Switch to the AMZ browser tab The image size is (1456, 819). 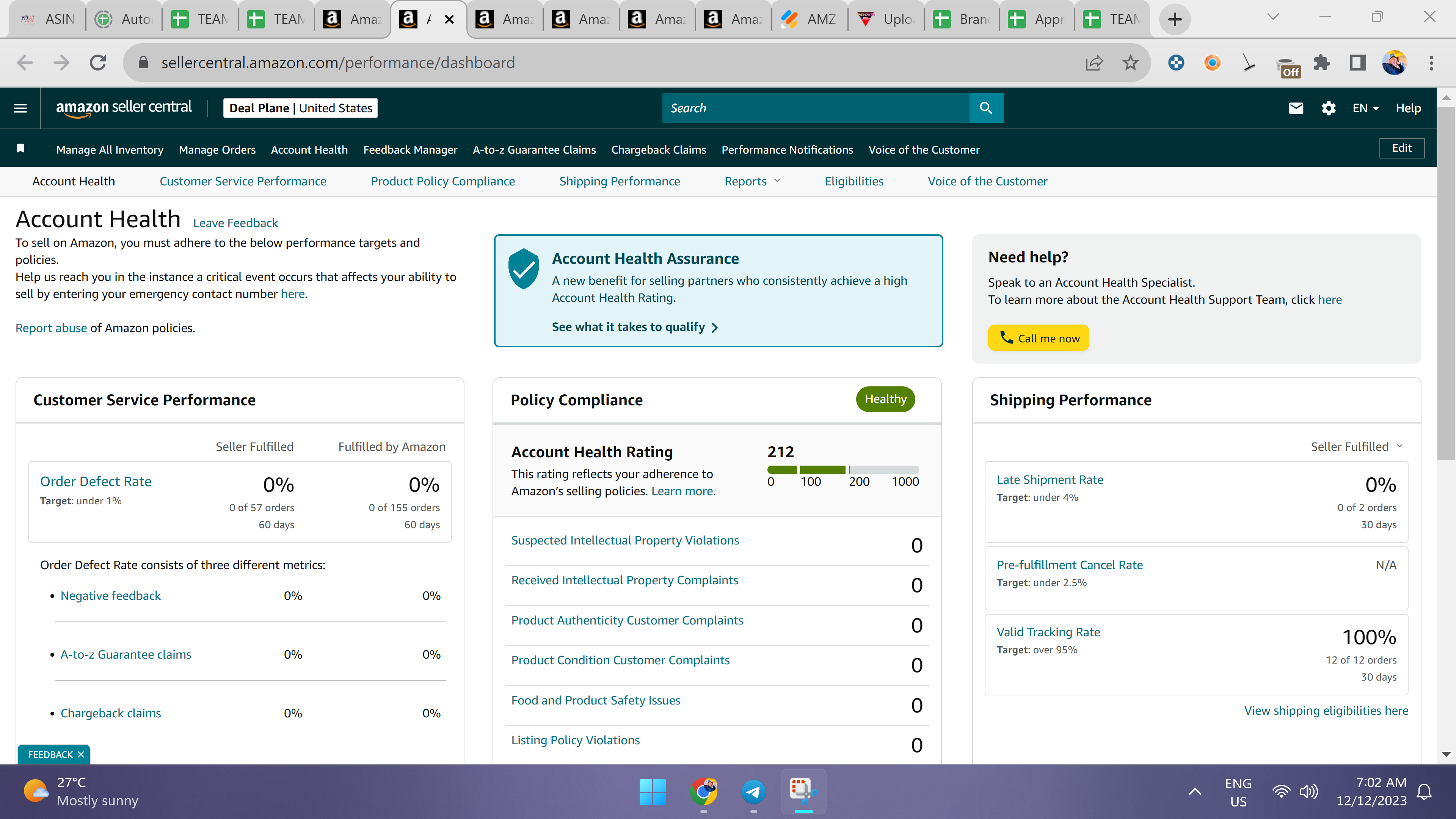tap(809, 19)
